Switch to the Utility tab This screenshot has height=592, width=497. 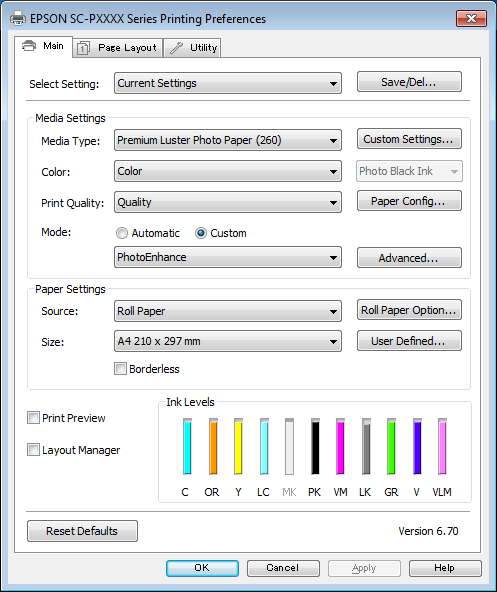pos(192,48)
